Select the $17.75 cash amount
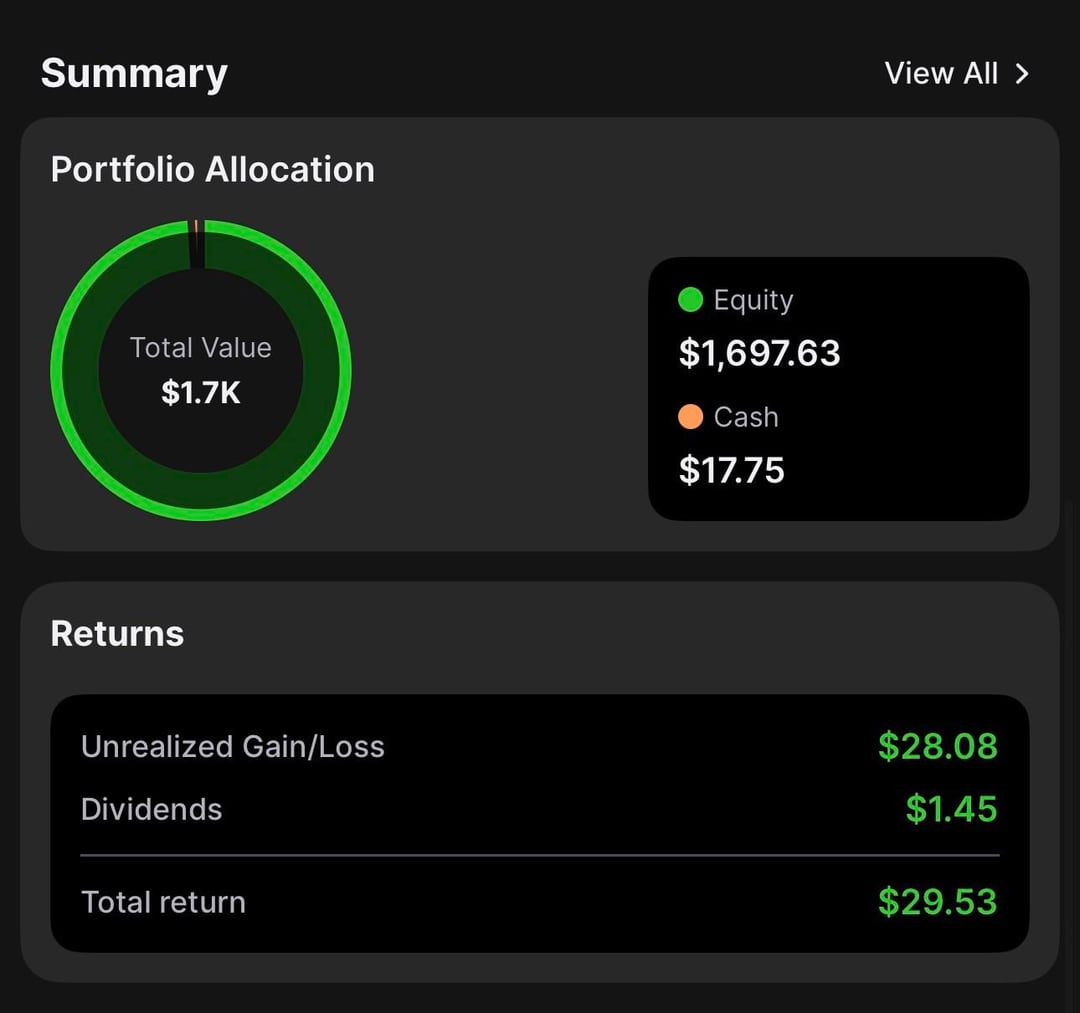This screenshot has height=1013, width=1080. pos(731,470)
